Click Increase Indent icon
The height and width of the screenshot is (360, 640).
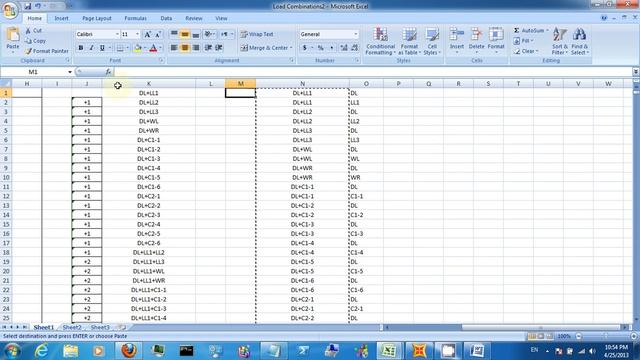click(x=219, y=48)
